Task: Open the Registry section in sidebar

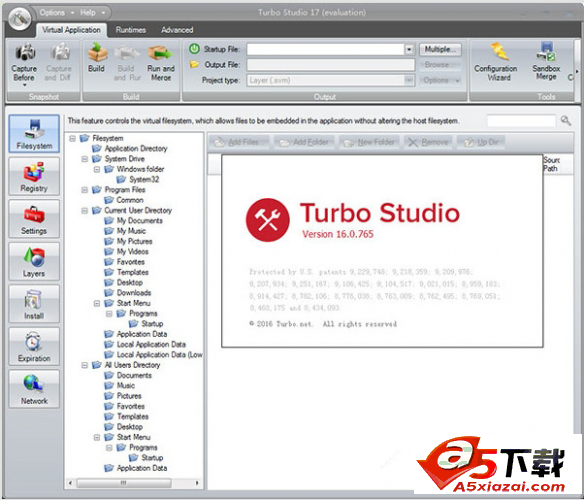Action: (34, 176)
